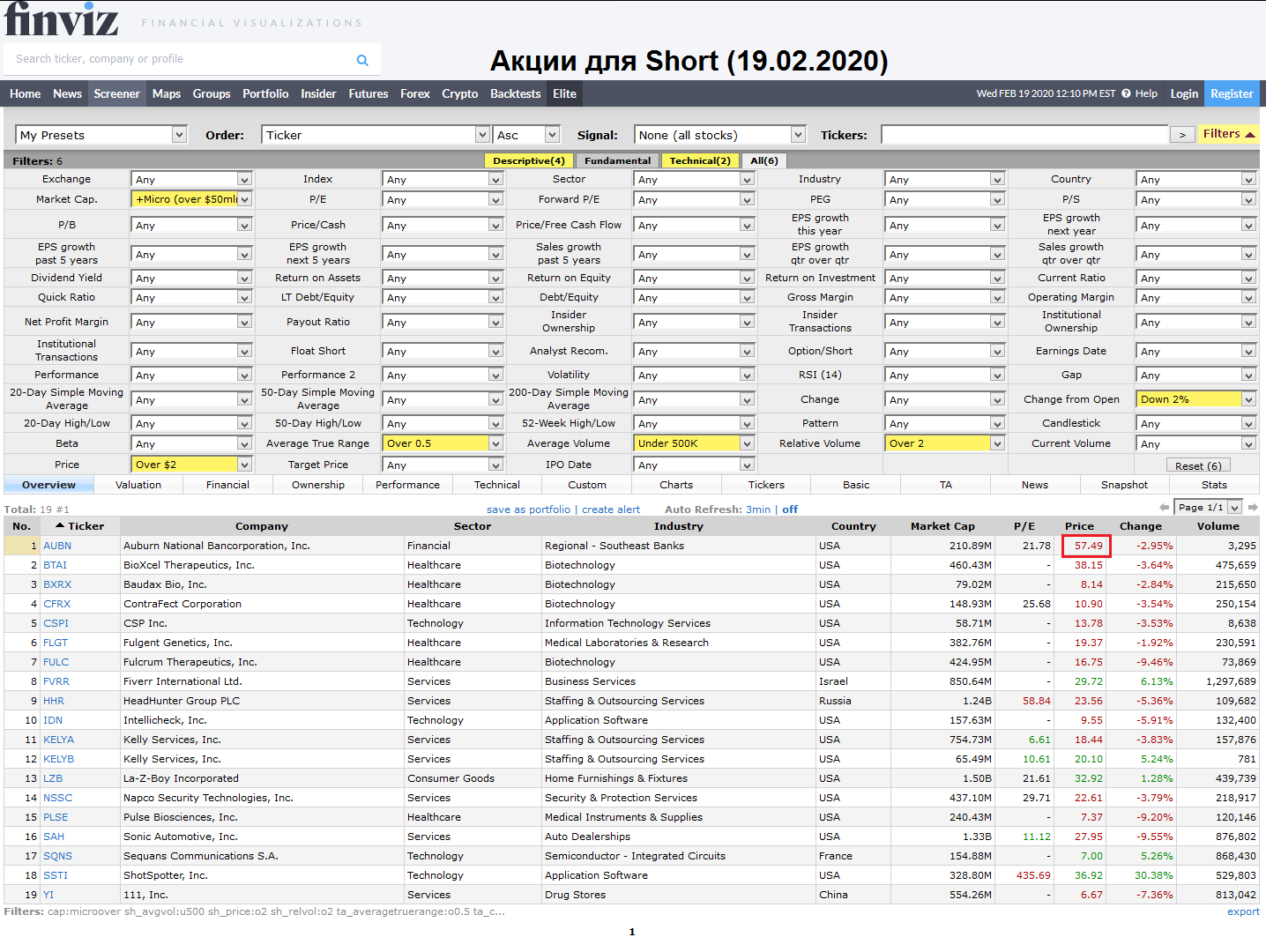Sort by the Market Cap column header
Viewport: 1266px width, 952px height.
tap(942, 526)
